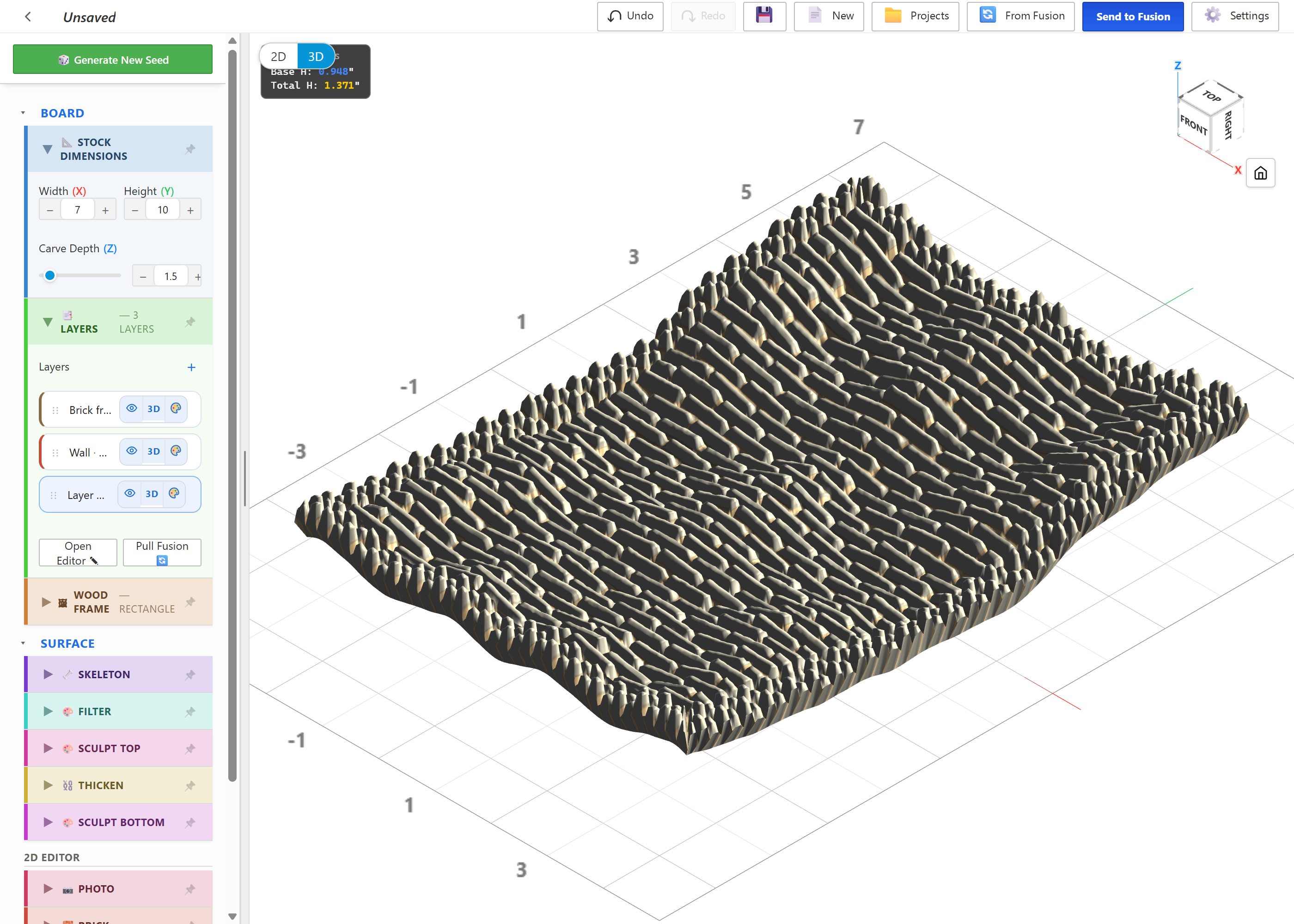Collapse the Layers section

click(48, 322)
